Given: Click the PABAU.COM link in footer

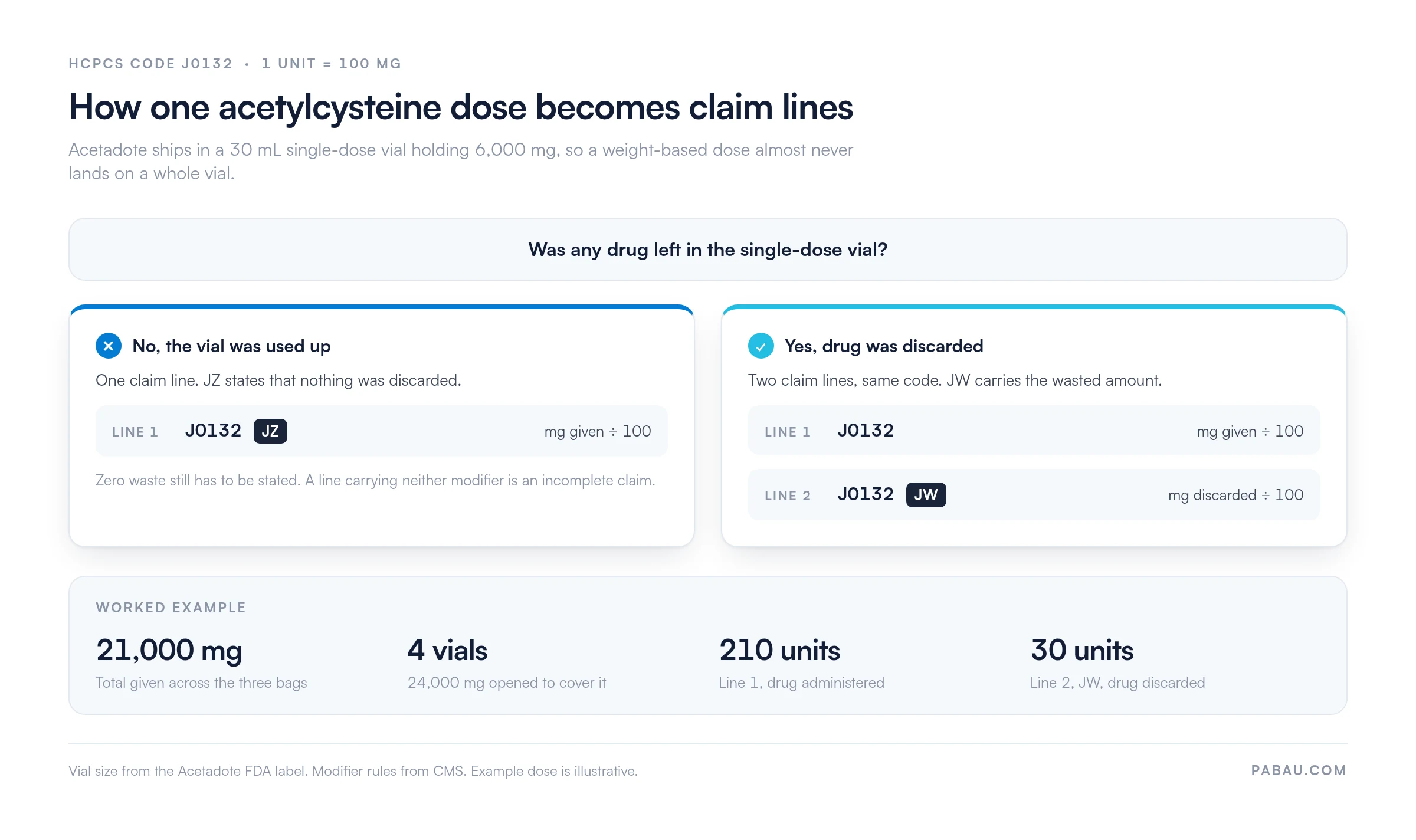Looking at the screenshot, I should pyautogui.click(x=1299, y=770).
